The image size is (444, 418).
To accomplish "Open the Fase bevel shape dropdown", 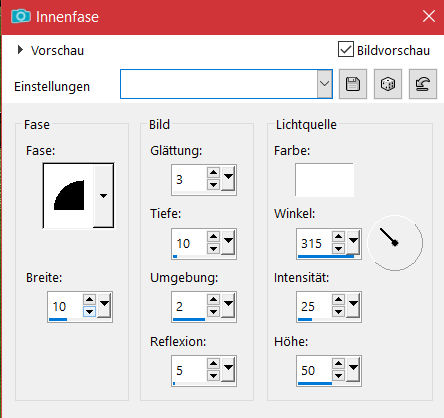I will pyautogui.click(x=103, y=196).
